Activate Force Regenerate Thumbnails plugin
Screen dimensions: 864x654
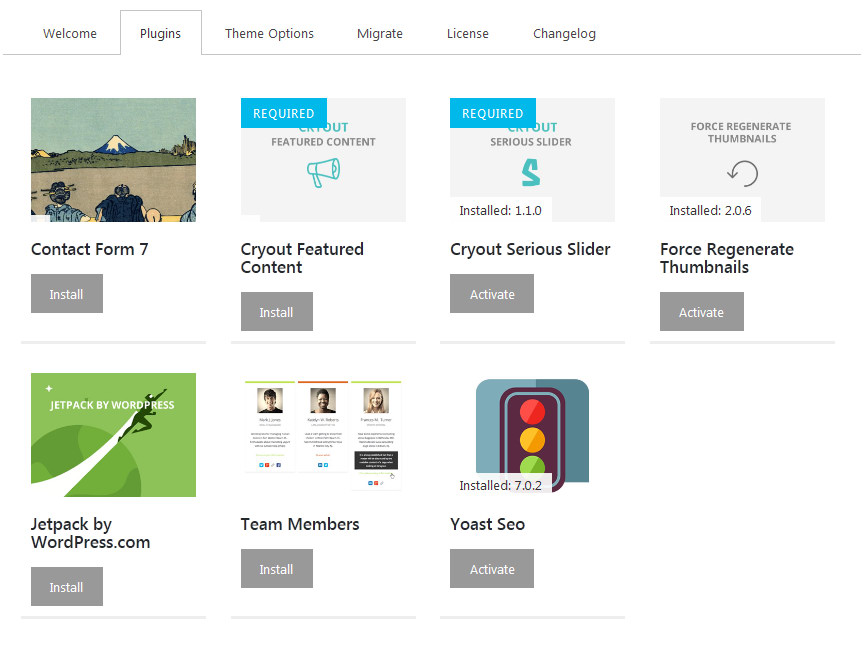coord(701,312)
